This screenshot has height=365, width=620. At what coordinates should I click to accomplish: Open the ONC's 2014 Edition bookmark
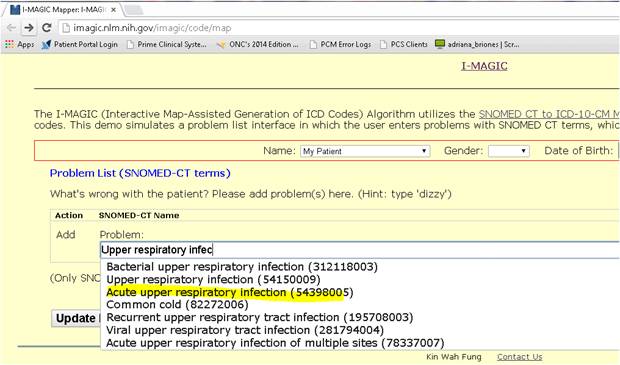click(257, 44)
